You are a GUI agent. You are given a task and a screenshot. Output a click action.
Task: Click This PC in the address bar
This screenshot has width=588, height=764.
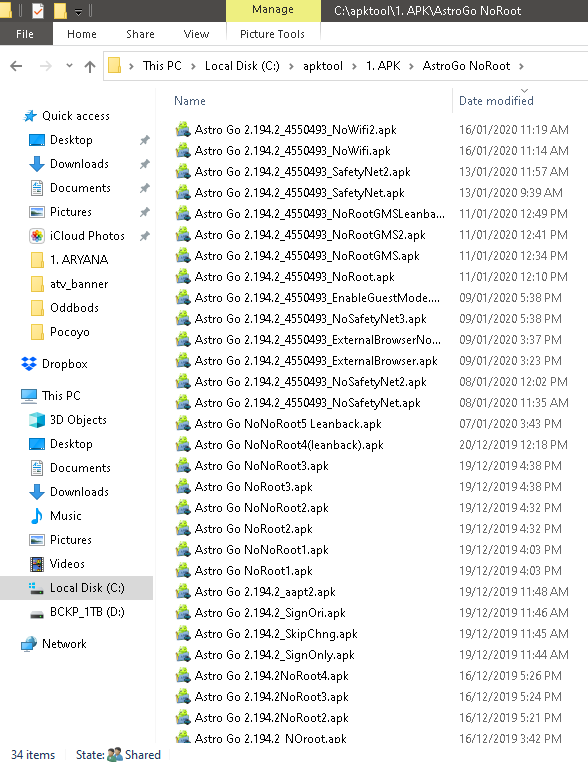(162, 66)
